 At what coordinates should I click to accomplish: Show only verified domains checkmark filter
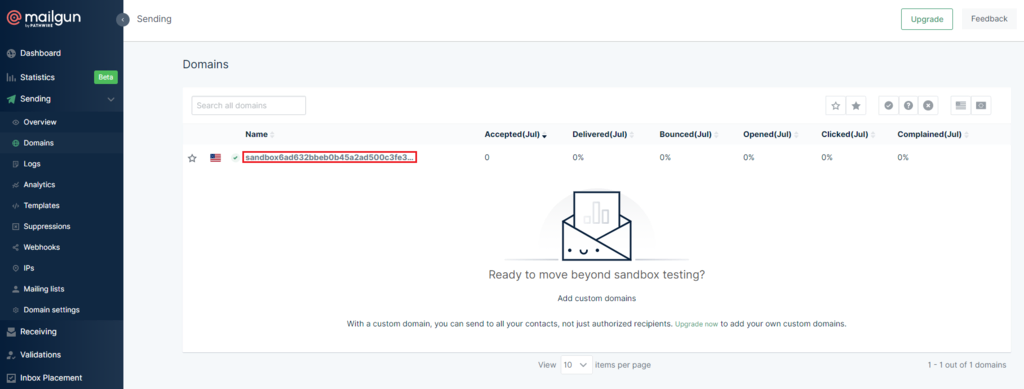click(888, 106)
